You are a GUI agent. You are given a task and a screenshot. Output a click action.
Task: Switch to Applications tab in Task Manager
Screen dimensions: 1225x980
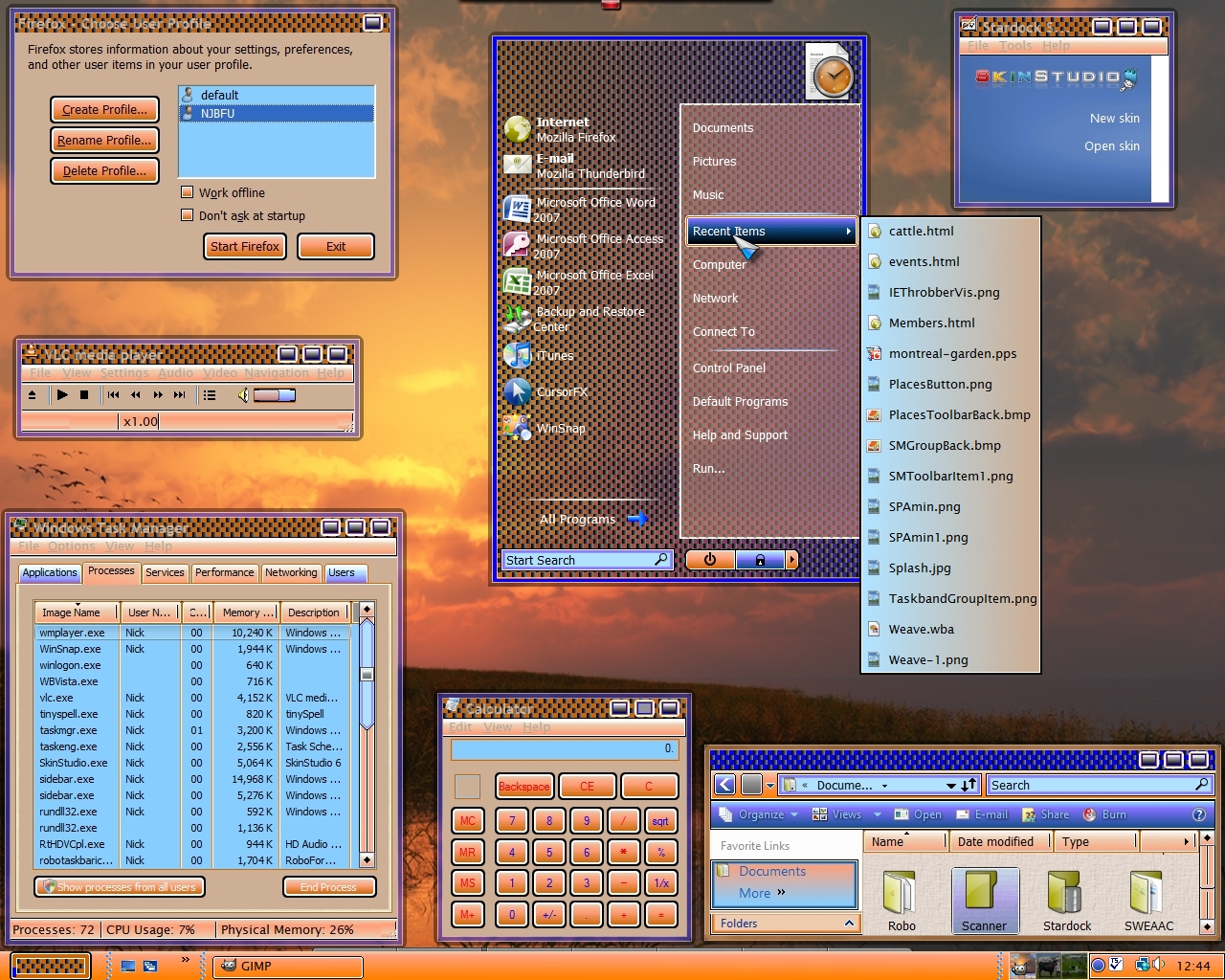pos(50,572)
